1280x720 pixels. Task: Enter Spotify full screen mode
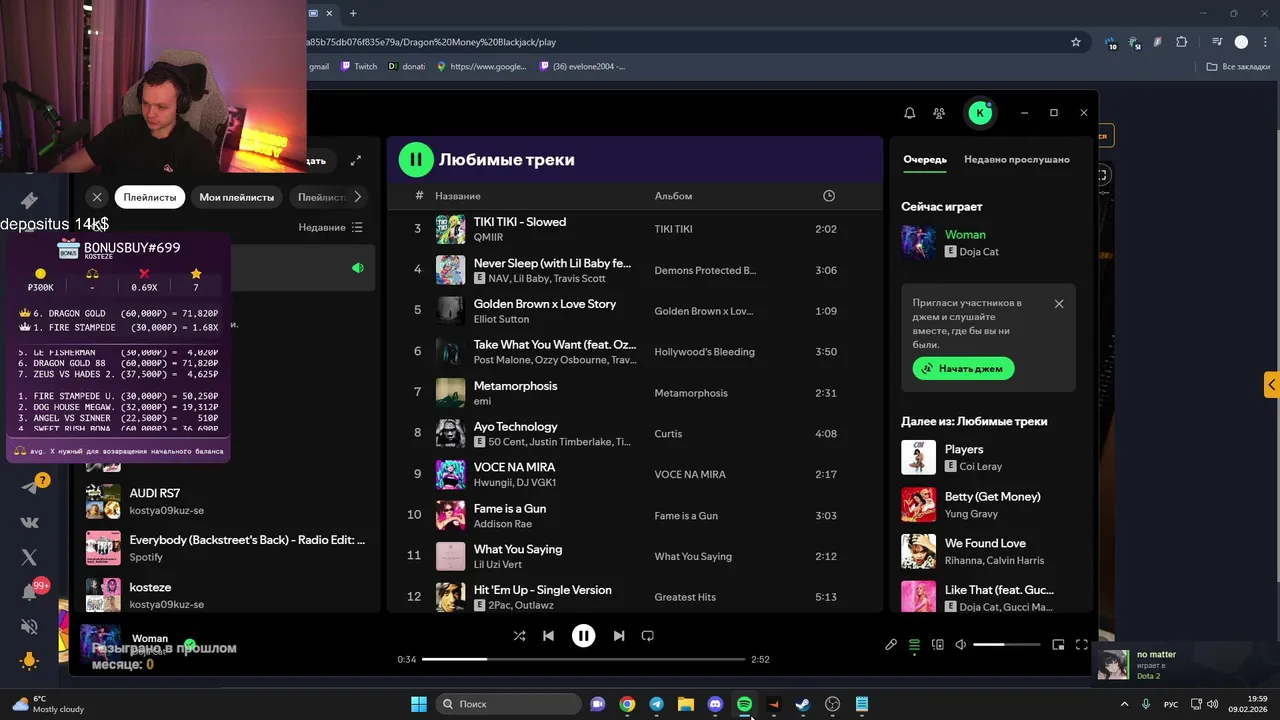1081,645
